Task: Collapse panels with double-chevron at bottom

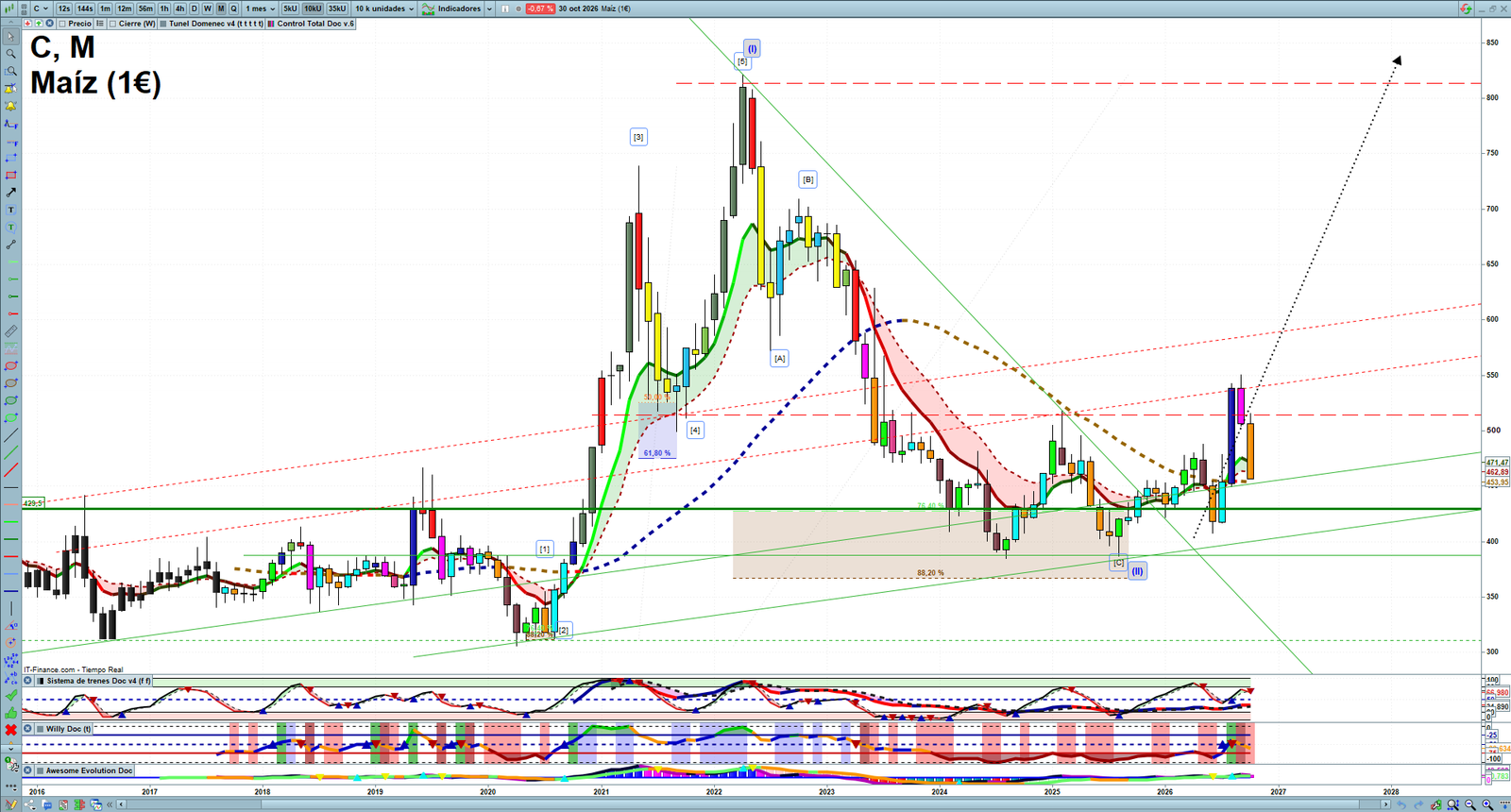Action: (110, 805)
